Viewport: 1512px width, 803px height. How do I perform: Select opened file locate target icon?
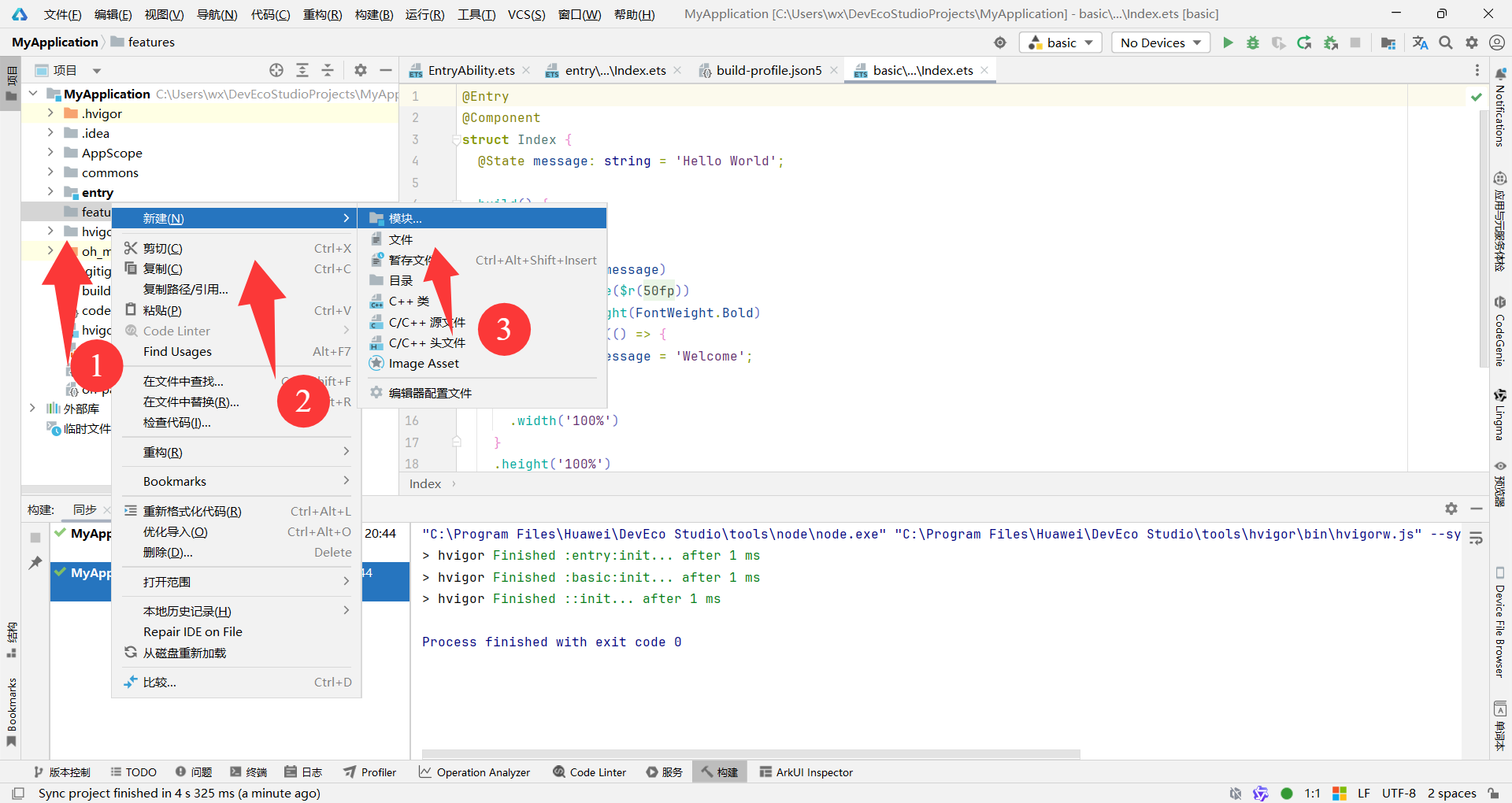pyautogui.click(x=276, y=70)
